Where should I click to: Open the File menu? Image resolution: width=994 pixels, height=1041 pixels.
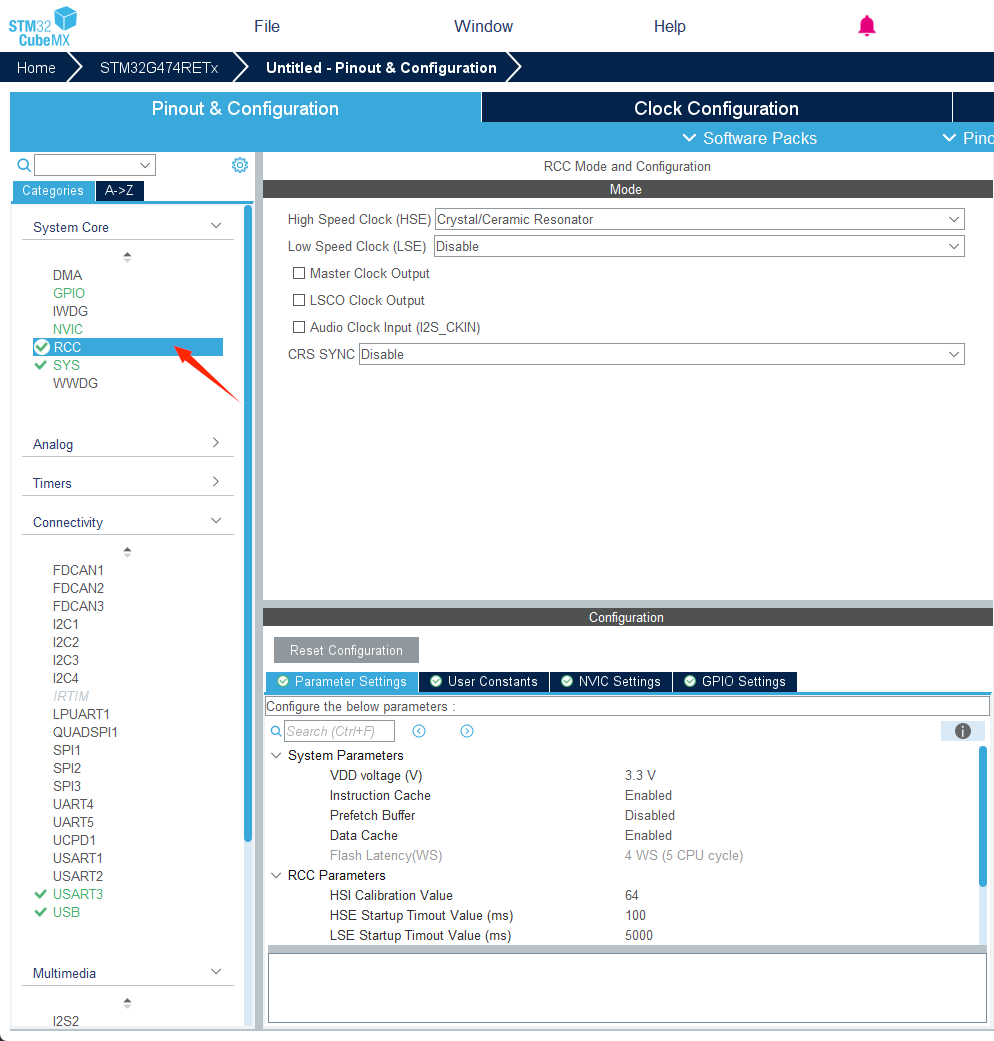coord(267,27)
